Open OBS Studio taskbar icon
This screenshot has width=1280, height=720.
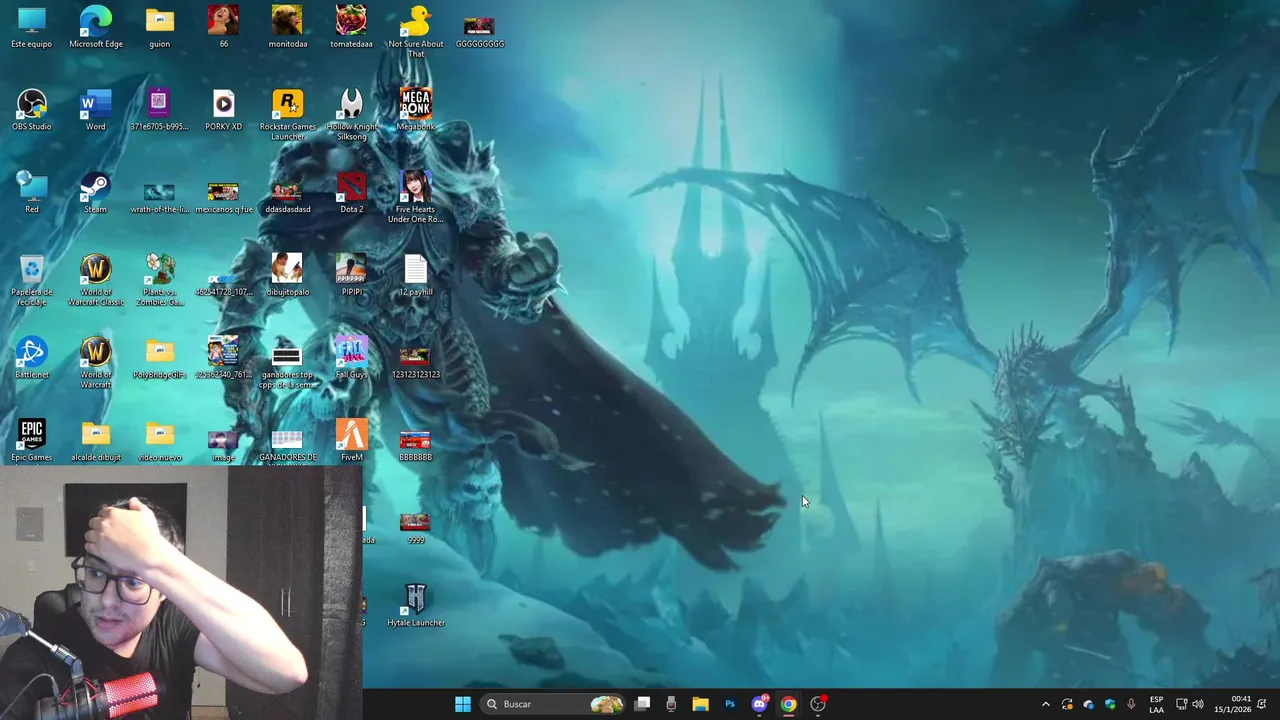click(818, 704)
